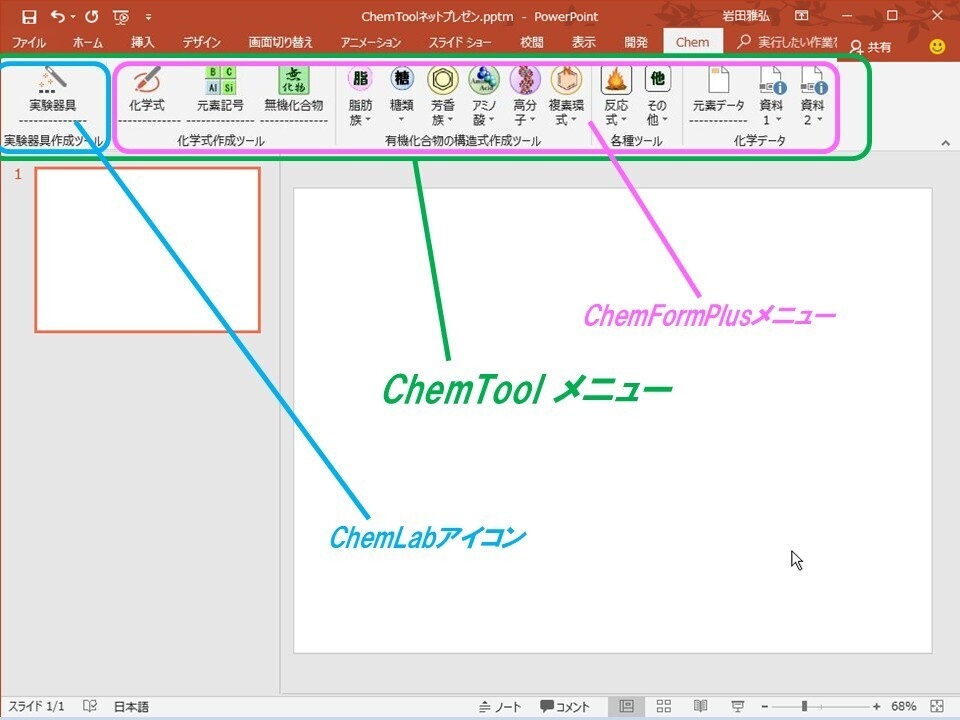Expand the アミノ酸 amino acid dropdown
960x720 pixels.
(x=484, y=96)
